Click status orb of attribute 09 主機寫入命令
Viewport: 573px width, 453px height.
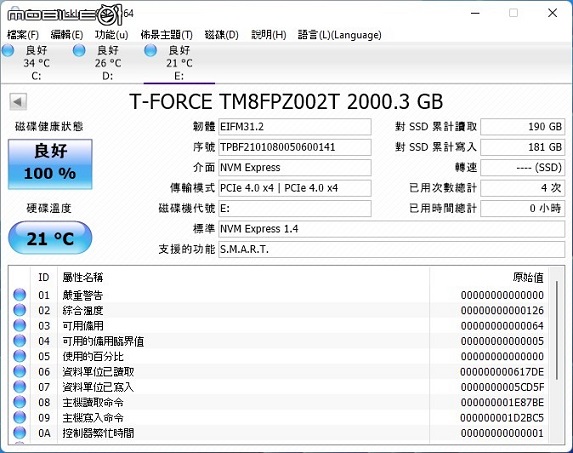coord(20,418)
